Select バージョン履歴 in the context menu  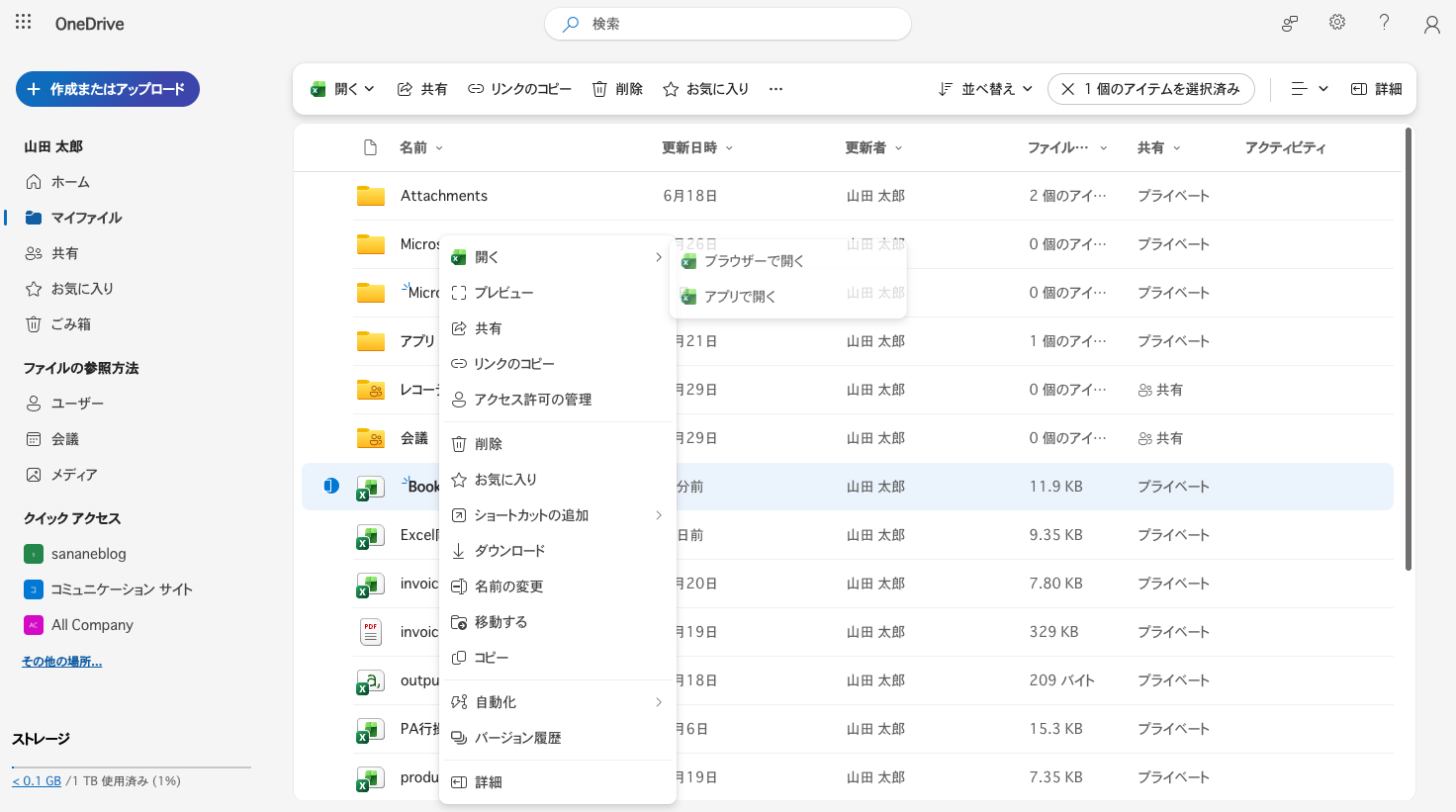click(x=557, y=738)
